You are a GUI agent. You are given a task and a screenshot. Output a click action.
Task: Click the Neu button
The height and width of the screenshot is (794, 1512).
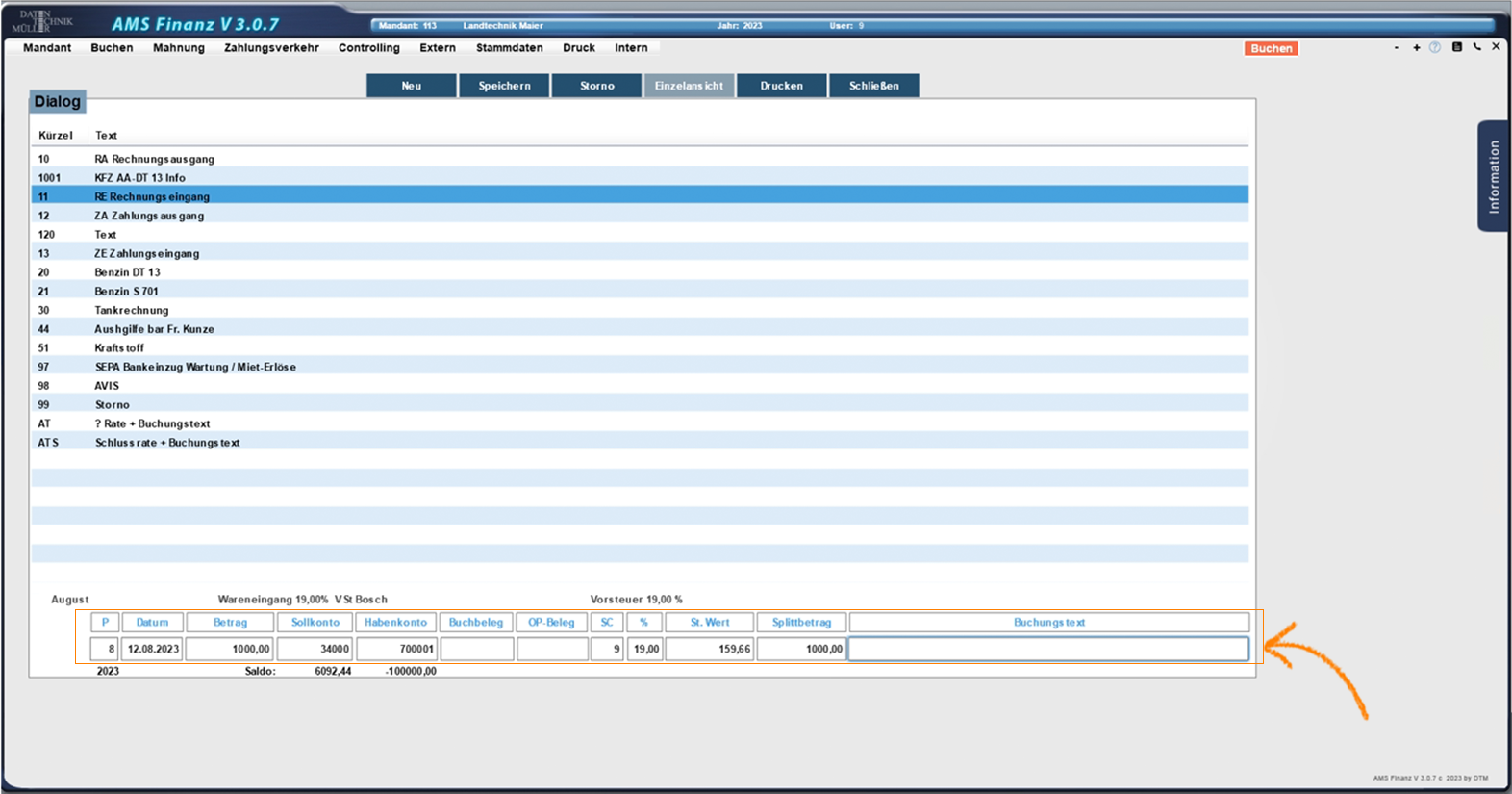(411, 86)
